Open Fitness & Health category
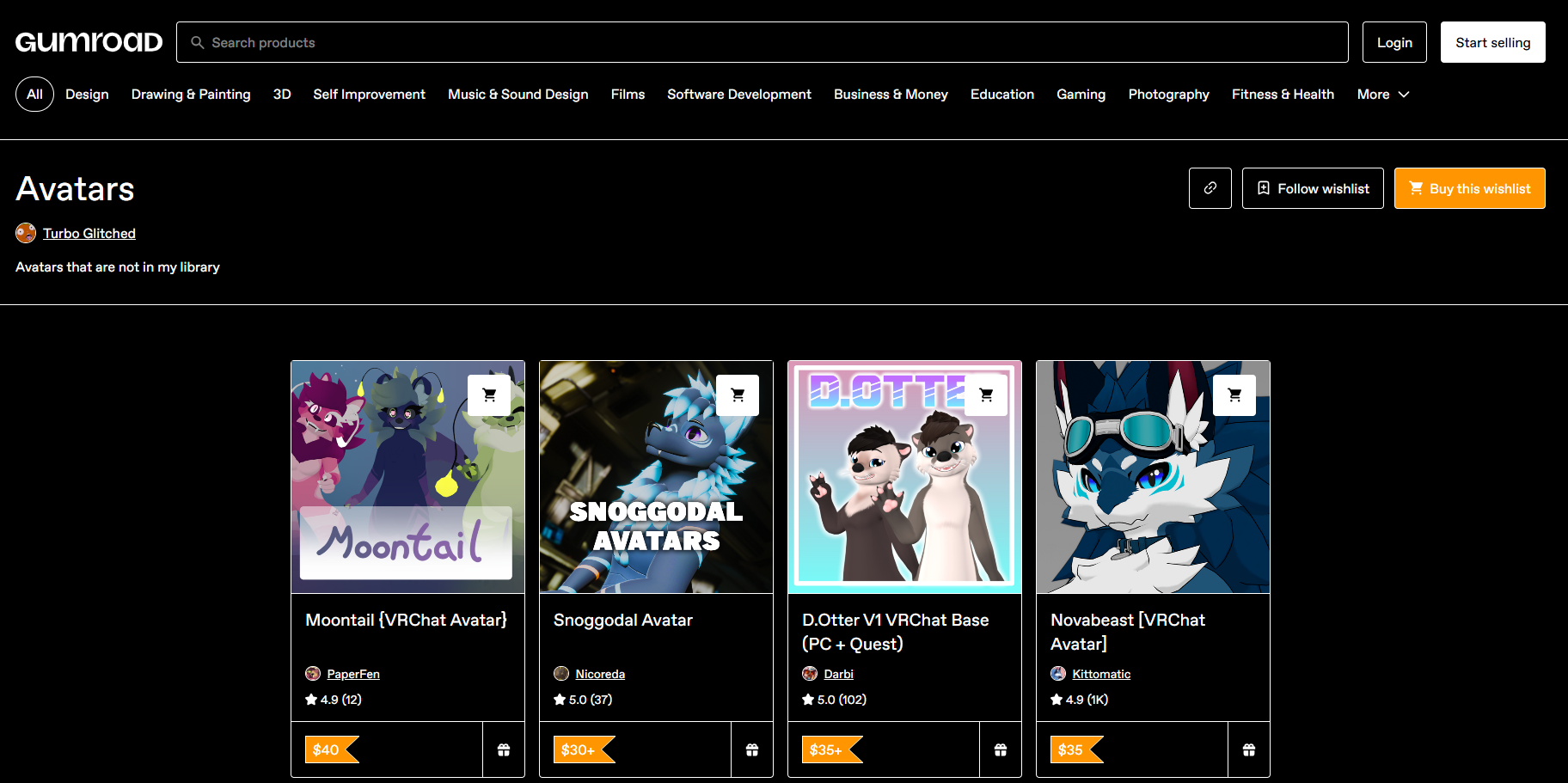Image resolution: width=1568 pixels, height=783 pixels. [1283, 95]
